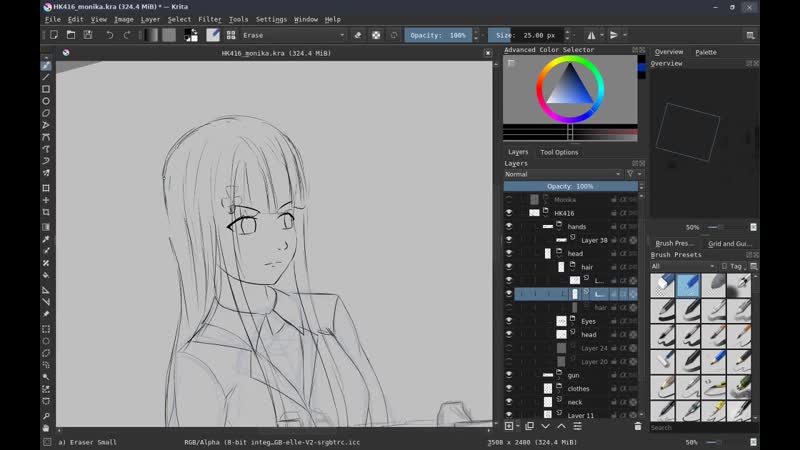Toggle preserve alpha in toolbar

point(376,35)
